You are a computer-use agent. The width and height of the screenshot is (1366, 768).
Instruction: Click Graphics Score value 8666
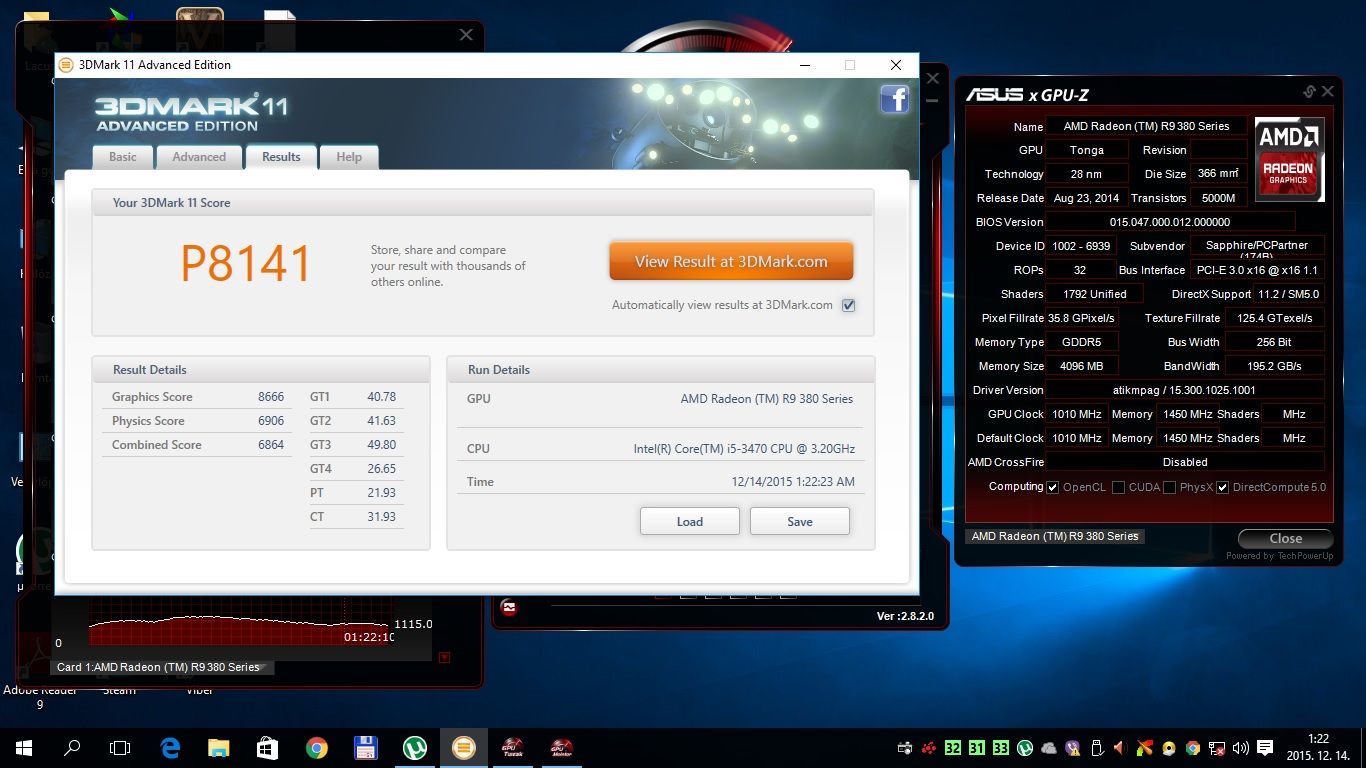tap(271, 397)
